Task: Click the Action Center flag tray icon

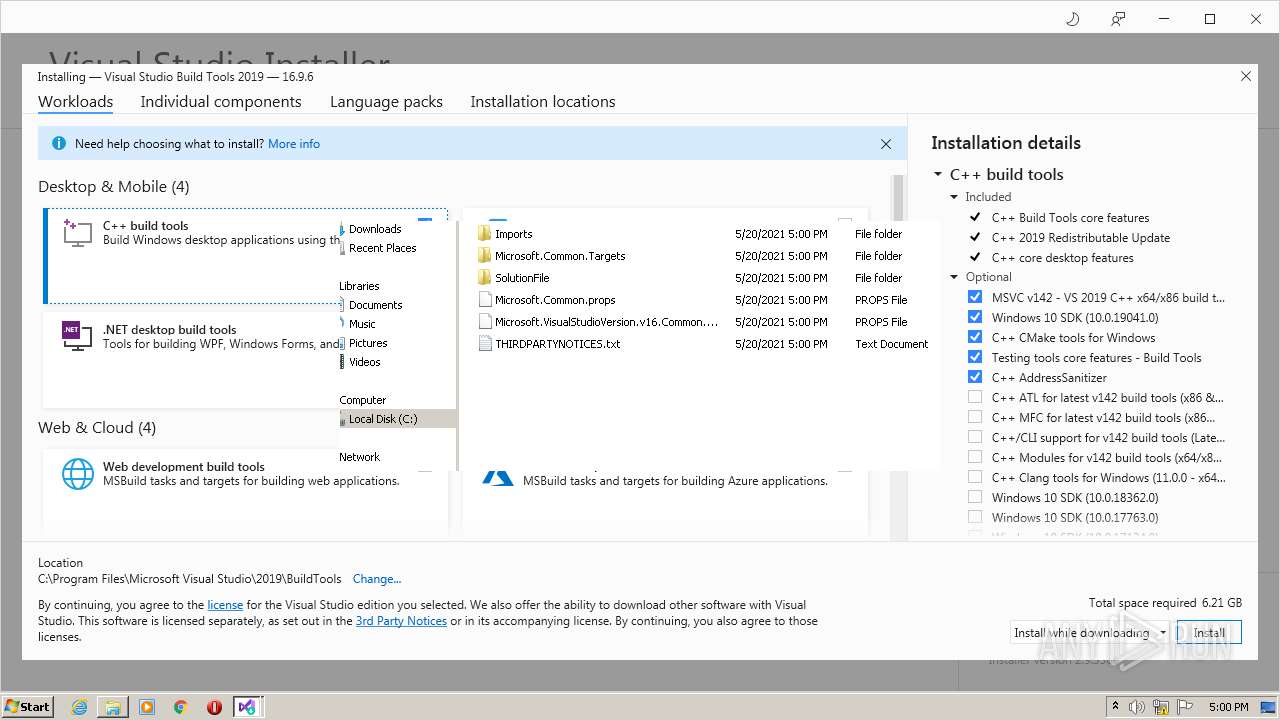Action: (x=1186, y=707)
